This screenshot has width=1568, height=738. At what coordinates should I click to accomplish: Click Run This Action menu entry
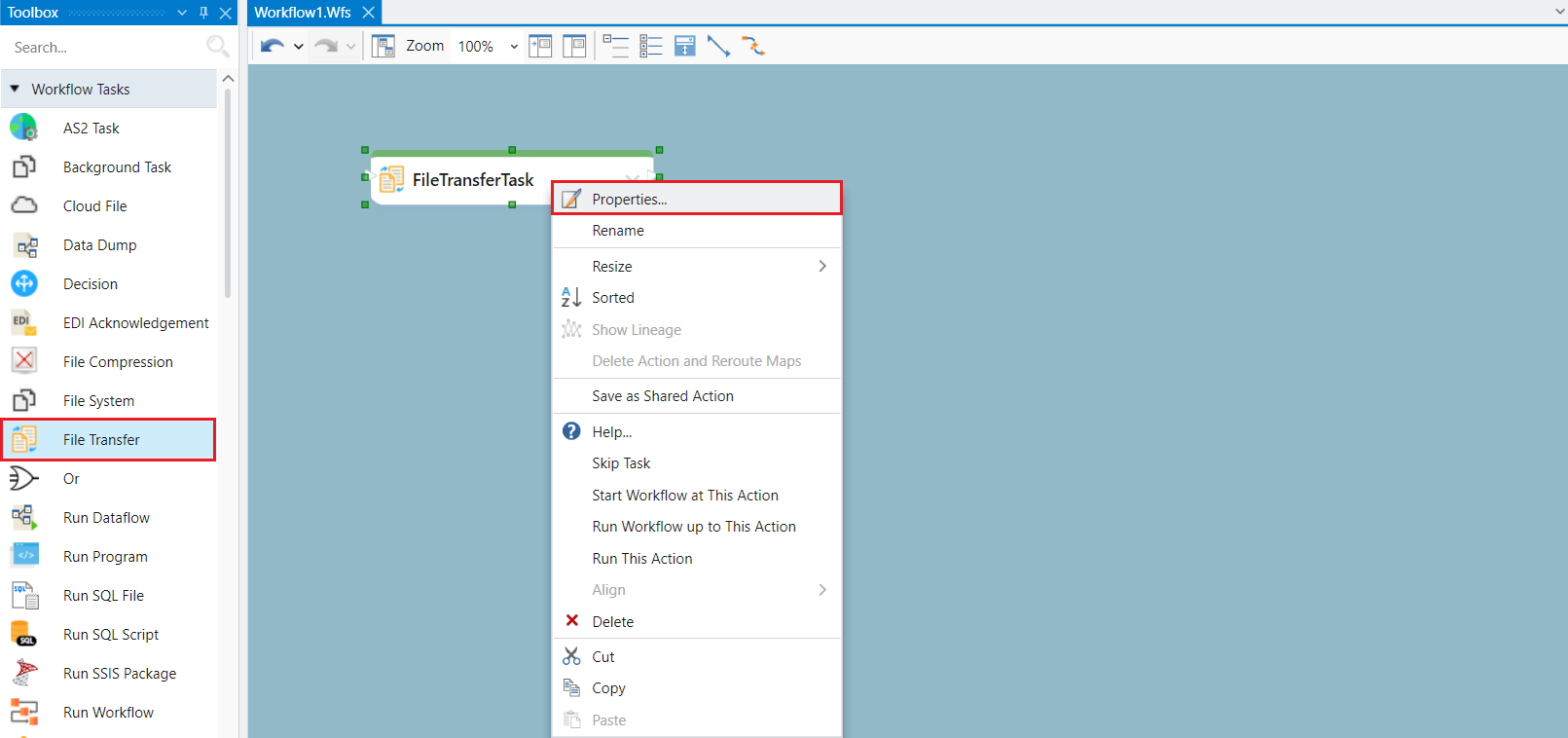point(642,559)
